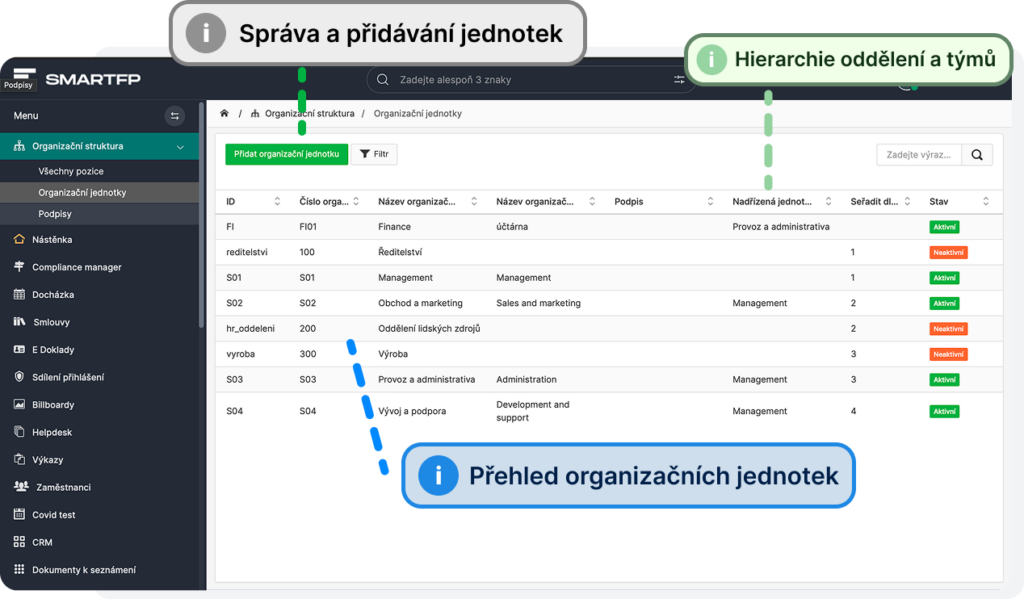This screenshot has width=1024, height=599.
Task: Click Organizační struktura breadcrumb link
Action: pos(309,113)
